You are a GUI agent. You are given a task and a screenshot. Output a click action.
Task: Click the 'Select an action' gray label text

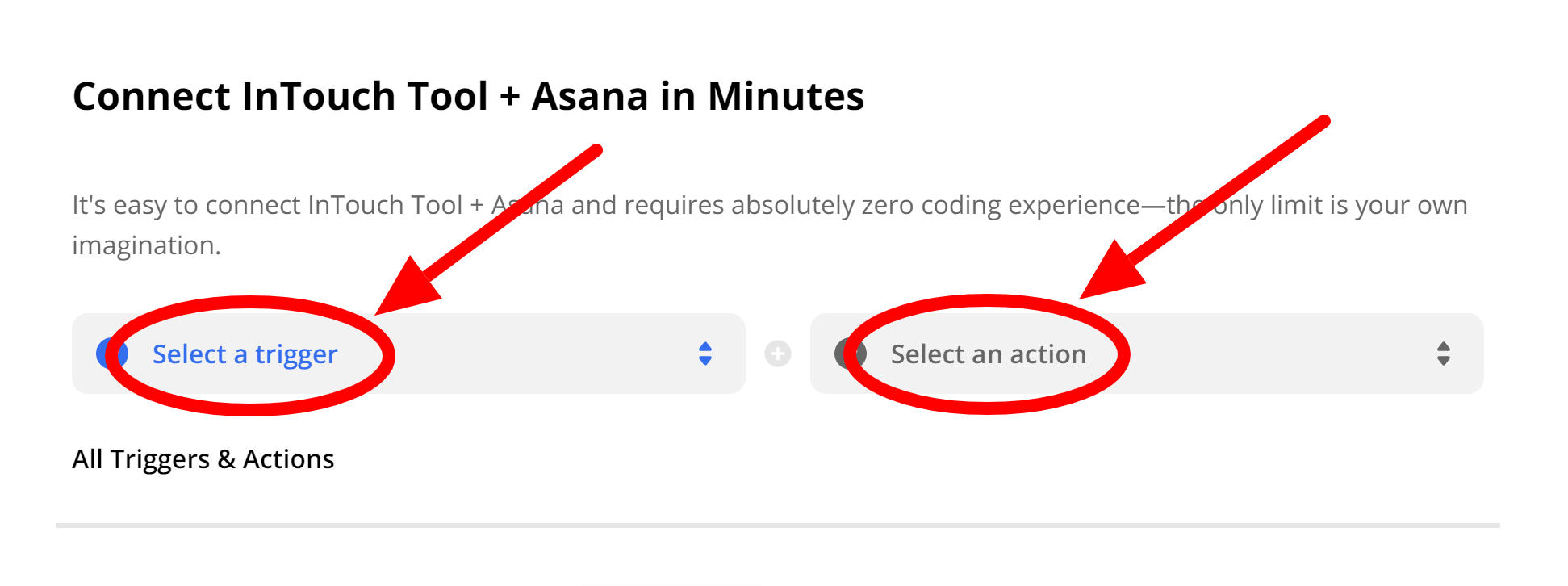(x=989, y=354)
